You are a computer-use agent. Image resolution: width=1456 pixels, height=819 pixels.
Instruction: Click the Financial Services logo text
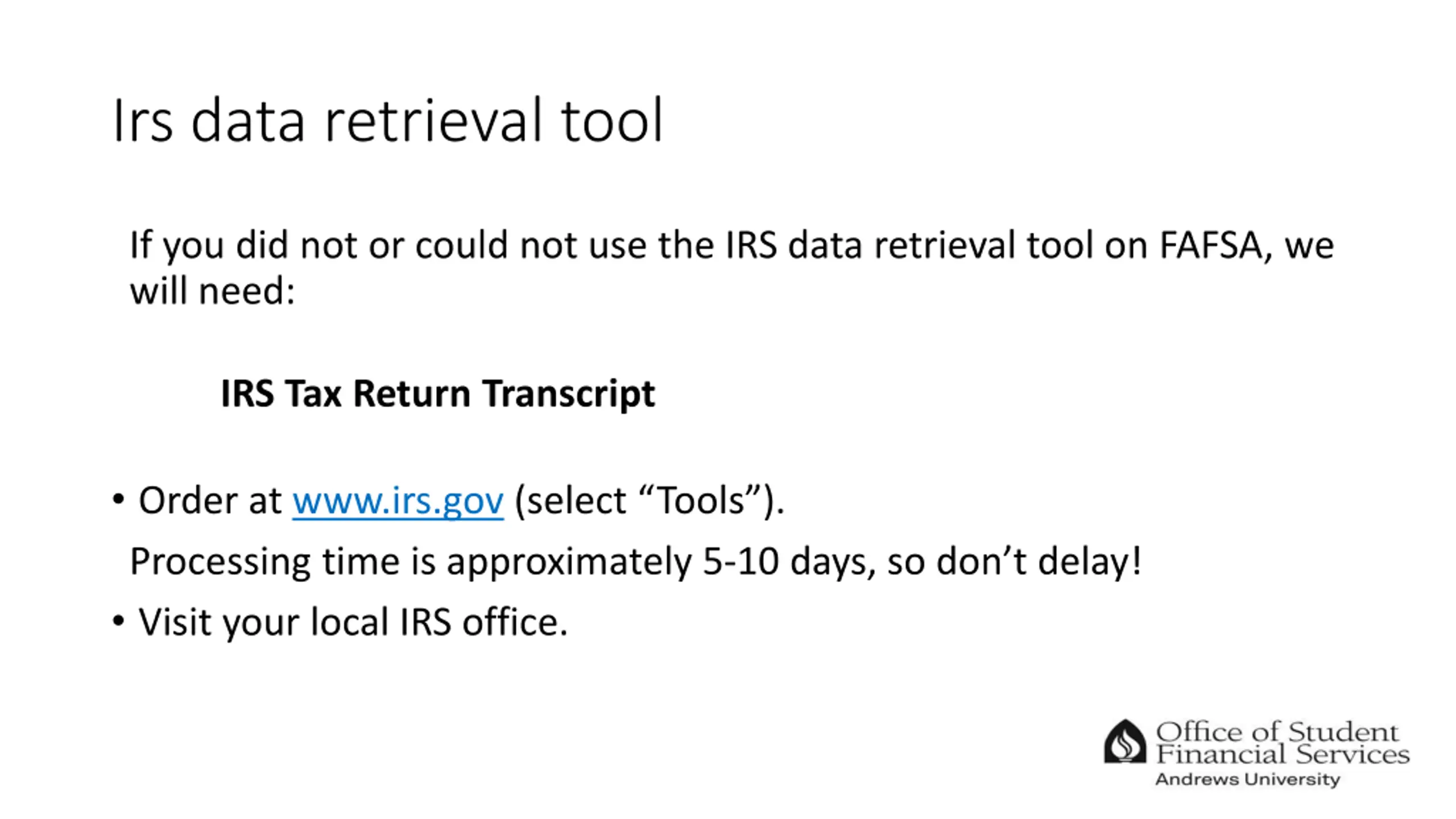[1283, 754]
